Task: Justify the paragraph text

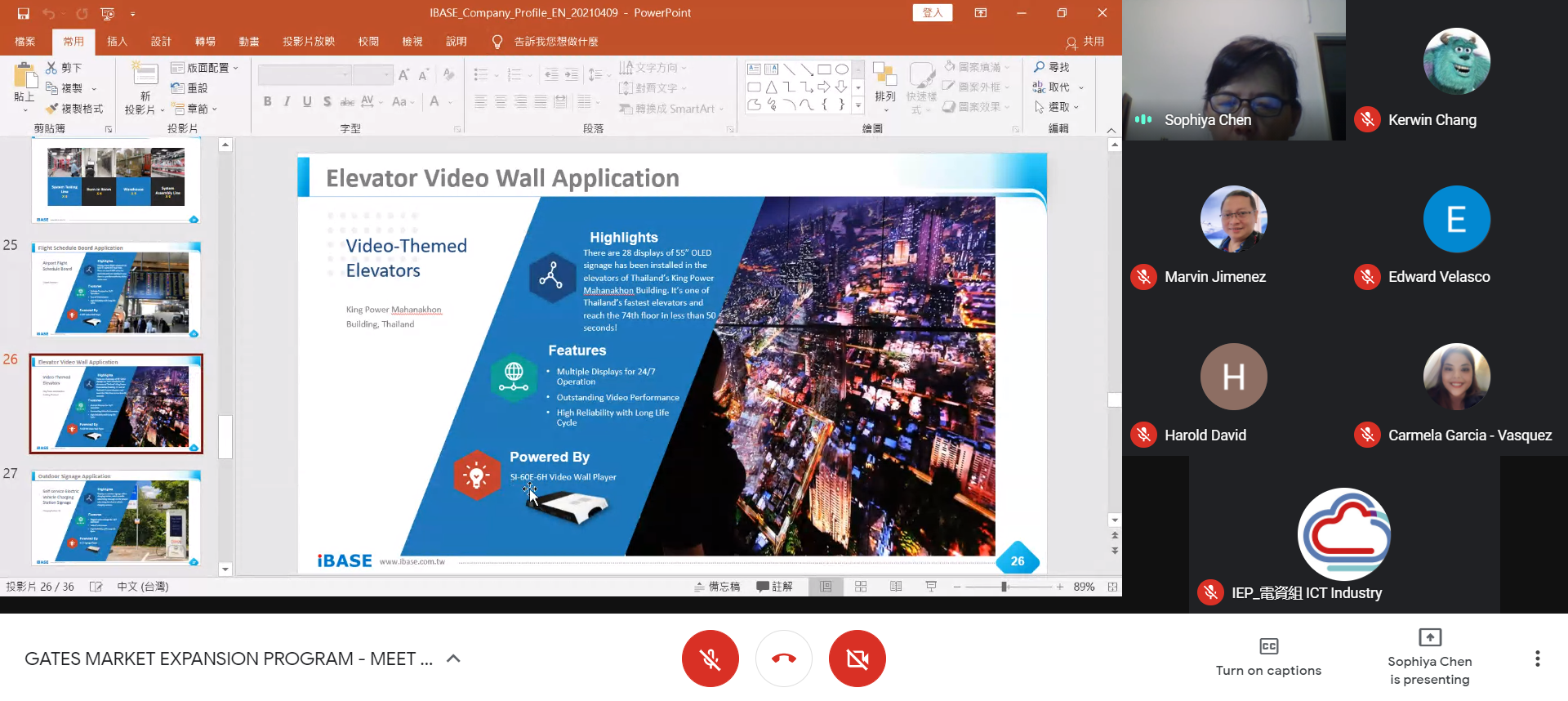Action: (541, 101)
